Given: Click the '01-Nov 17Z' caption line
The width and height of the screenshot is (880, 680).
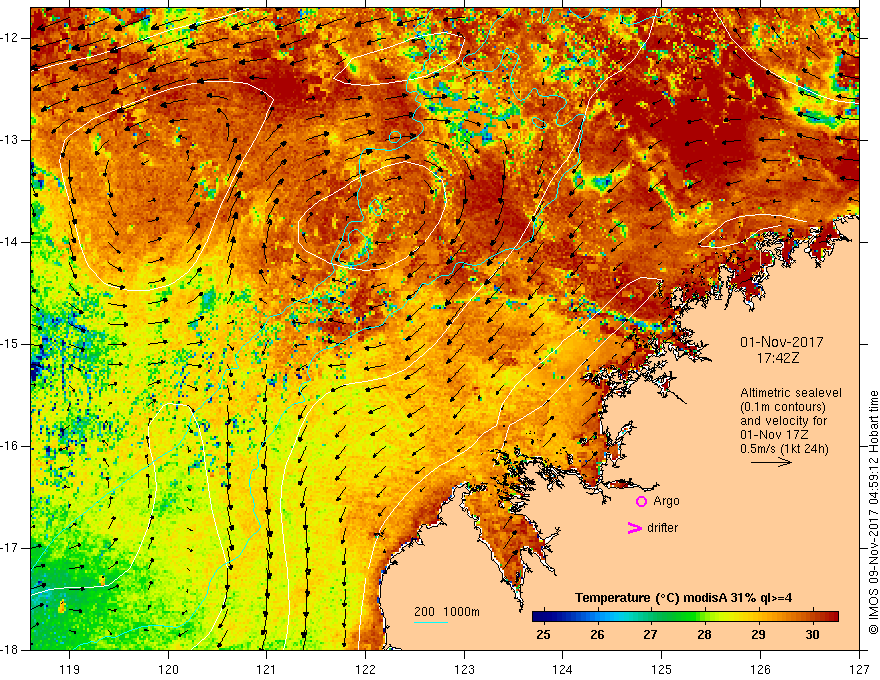Looking at the screenshot, I should pos(772,435).
